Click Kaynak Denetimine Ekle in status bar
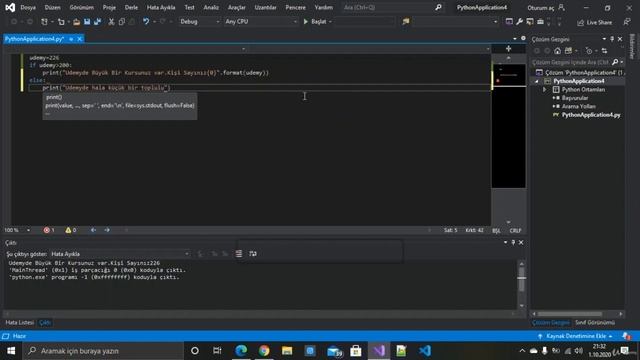Image resolution: width=640 pixels, height=360 pixels. coord(576,336)
